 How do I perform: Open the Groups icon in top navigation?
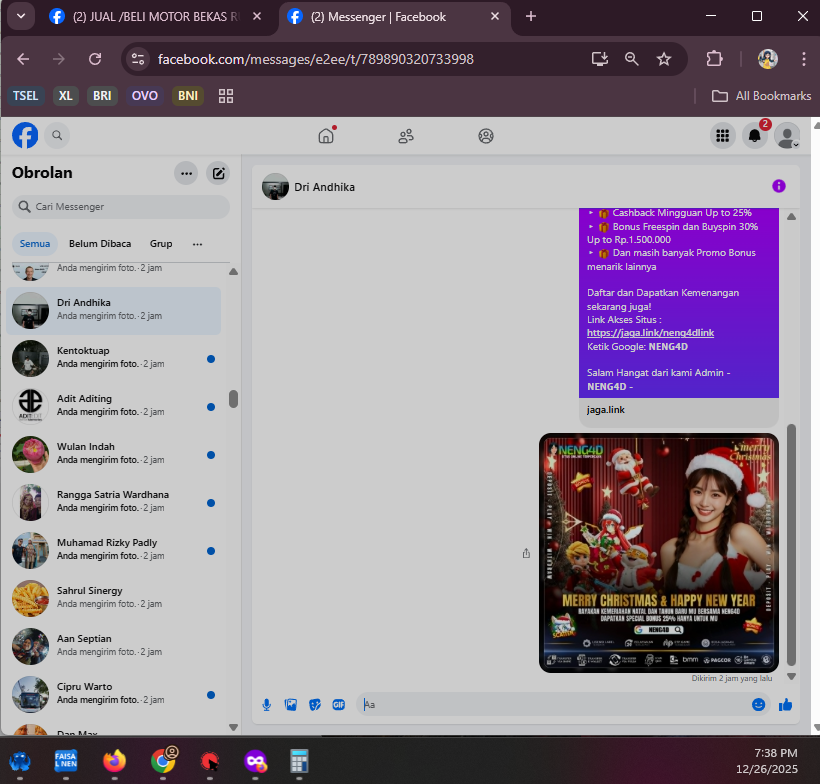486,136
